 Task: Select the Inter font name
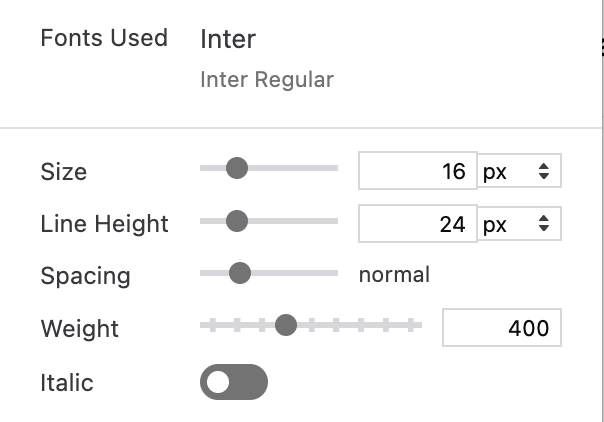tap(228, 39)
